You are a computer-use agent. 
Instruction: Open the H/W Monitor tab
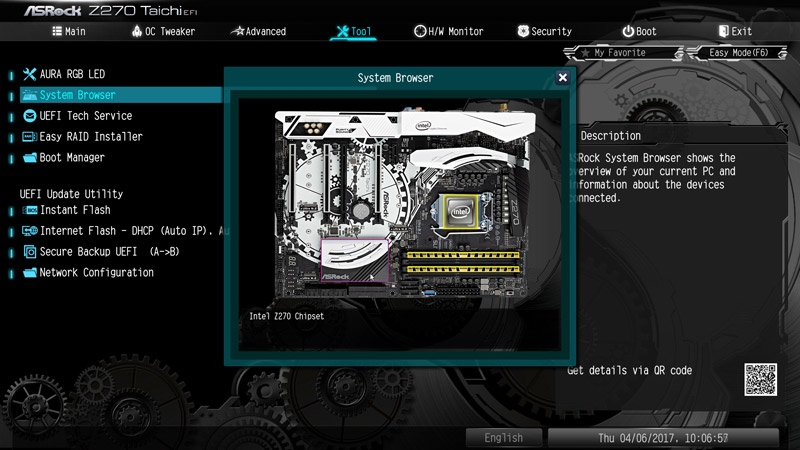(448, 31)
